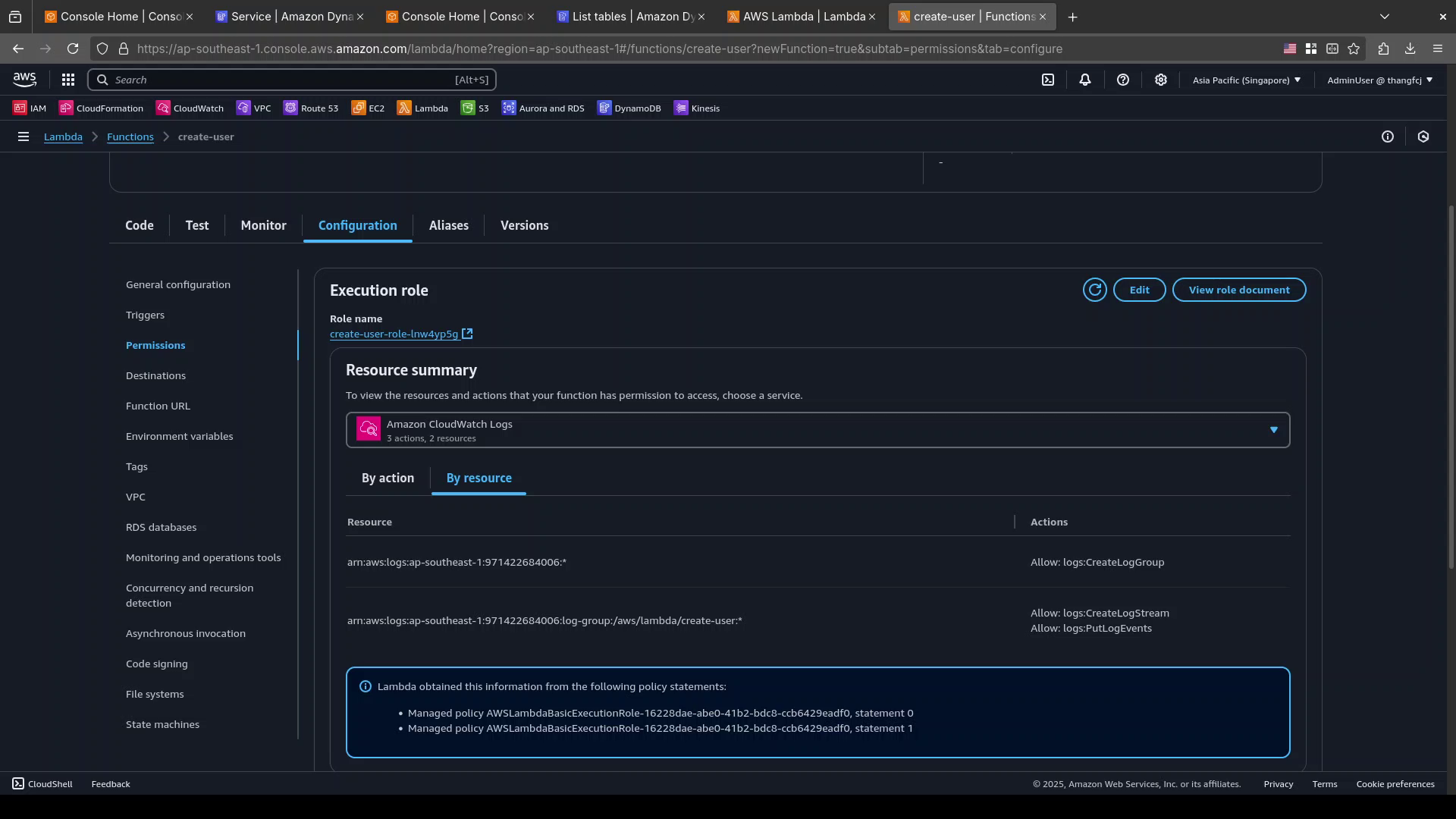Click the Edit execution role button
Screen dimensions: 1456x819
pos(1139,290)
